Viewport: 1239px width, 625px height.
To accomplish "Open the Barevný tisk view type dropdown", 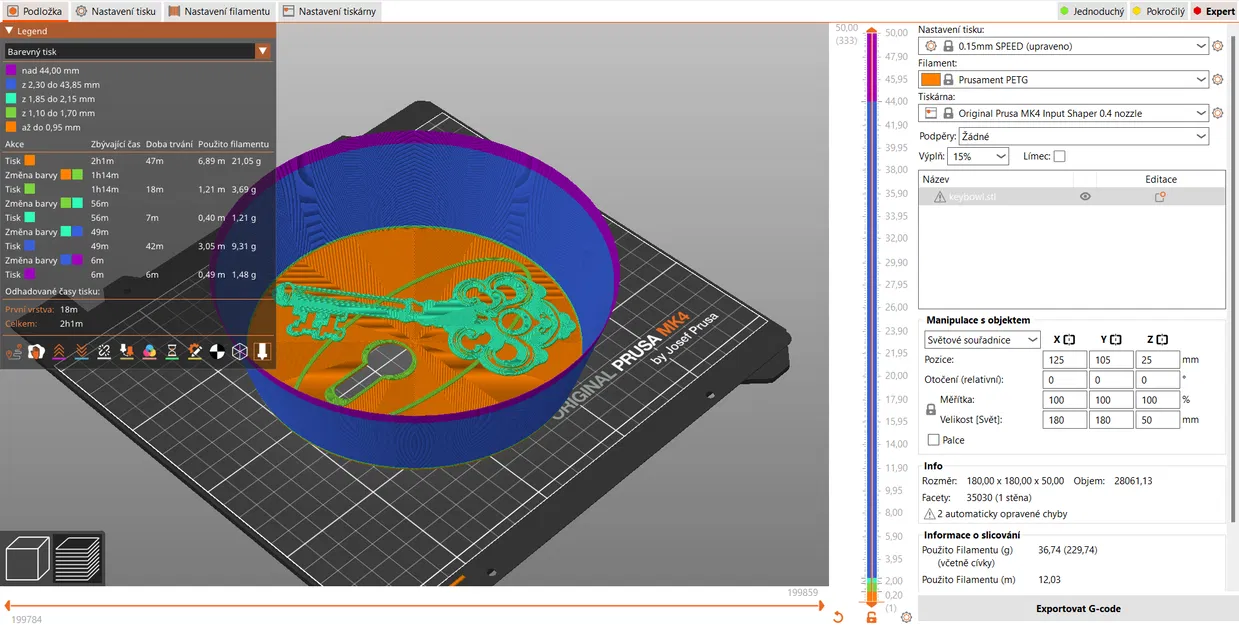I will point(137,51).
